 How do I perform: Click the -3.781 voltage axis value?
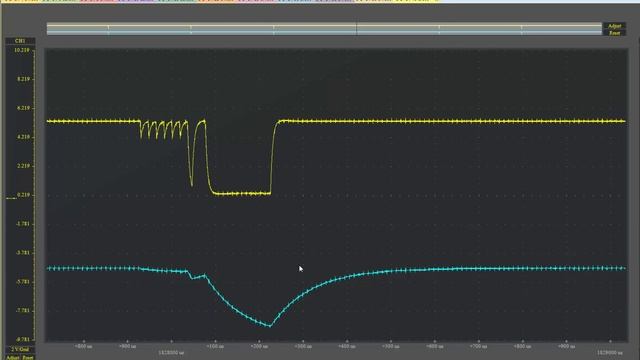click(23, 253)
